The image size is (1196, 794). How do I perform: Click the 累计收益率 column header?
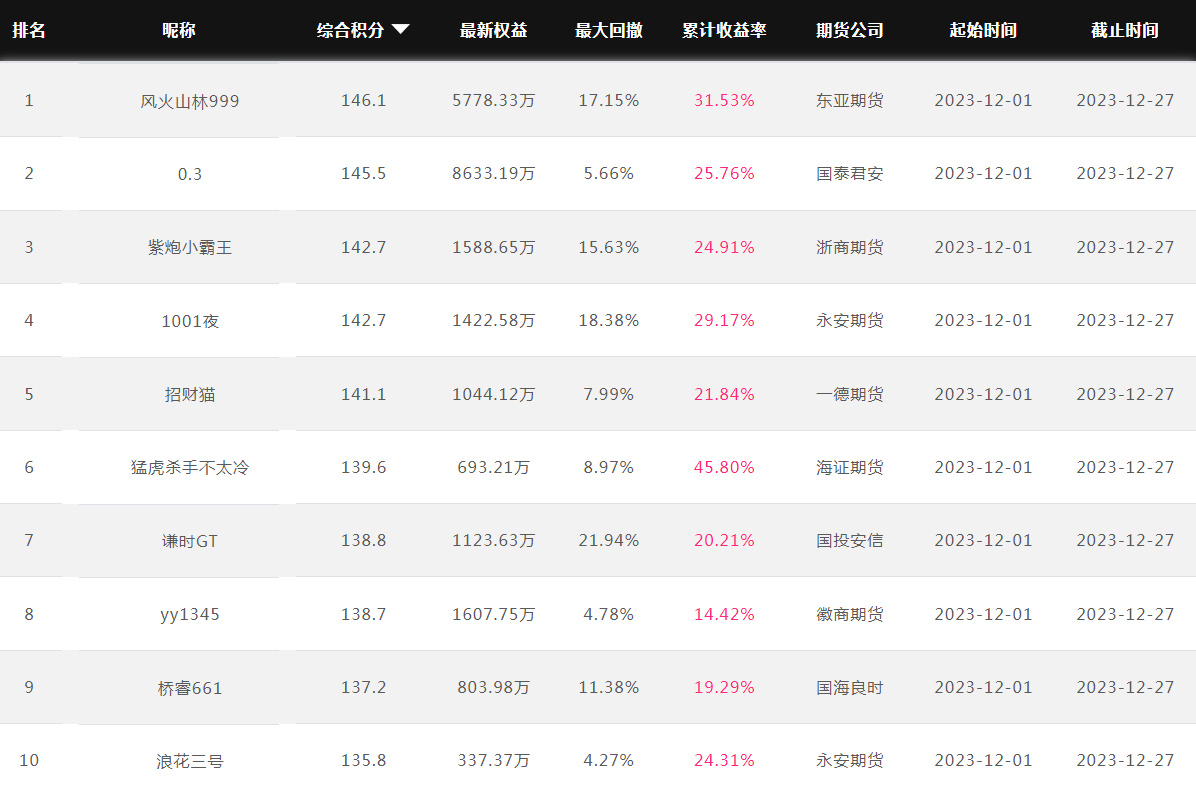click(x=724, y=31)
